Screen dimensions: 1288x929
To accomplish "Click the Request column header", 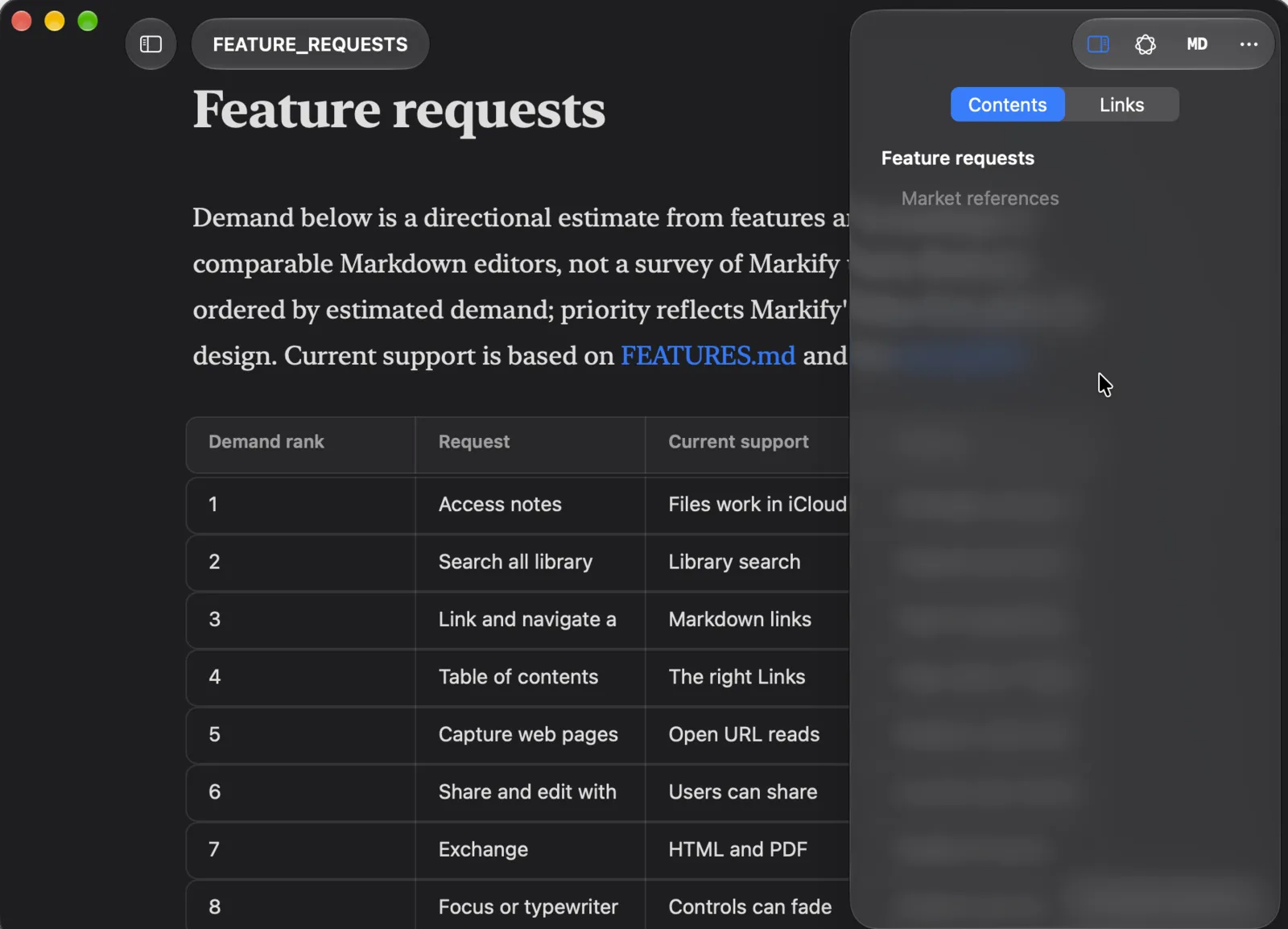I will point(530,444).
